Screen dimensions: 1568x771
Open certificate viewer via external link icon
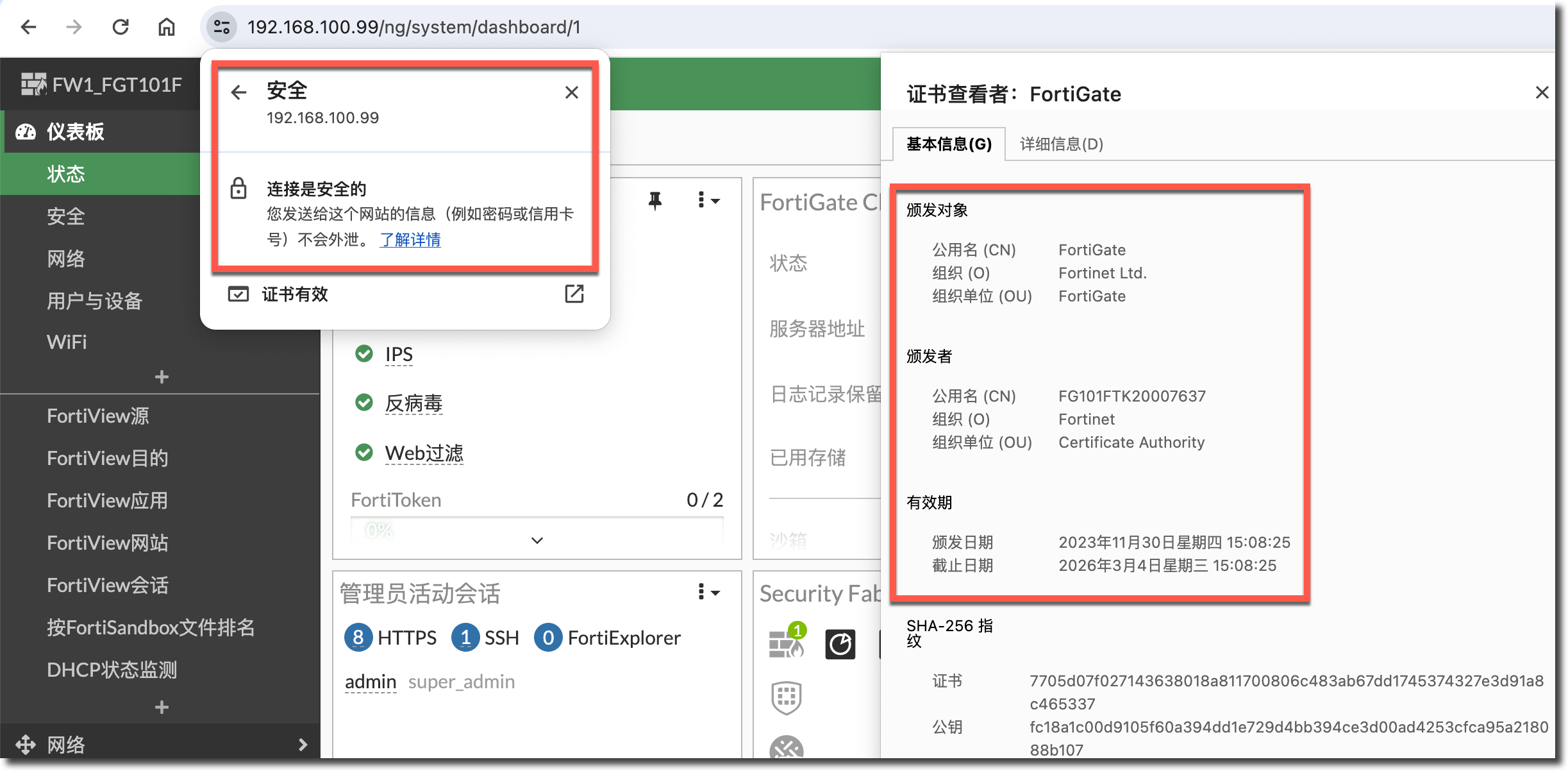click(x=574, y=294)
